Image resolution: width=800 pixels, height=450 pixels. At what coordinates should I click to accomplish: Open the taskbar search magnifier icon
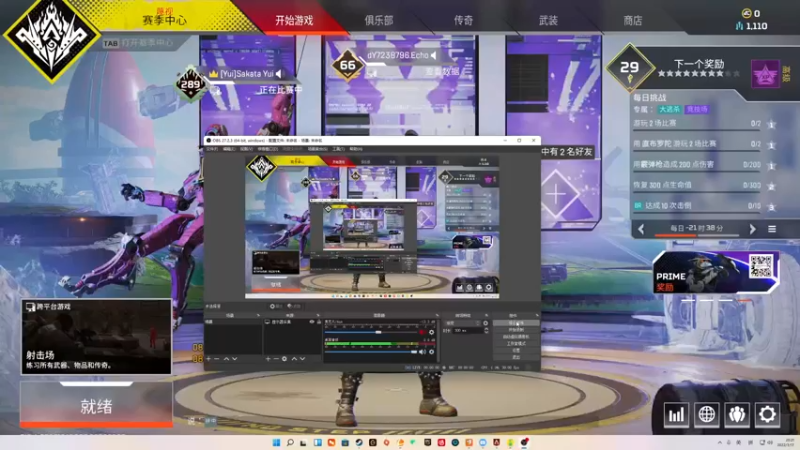[x=290, y=442]
